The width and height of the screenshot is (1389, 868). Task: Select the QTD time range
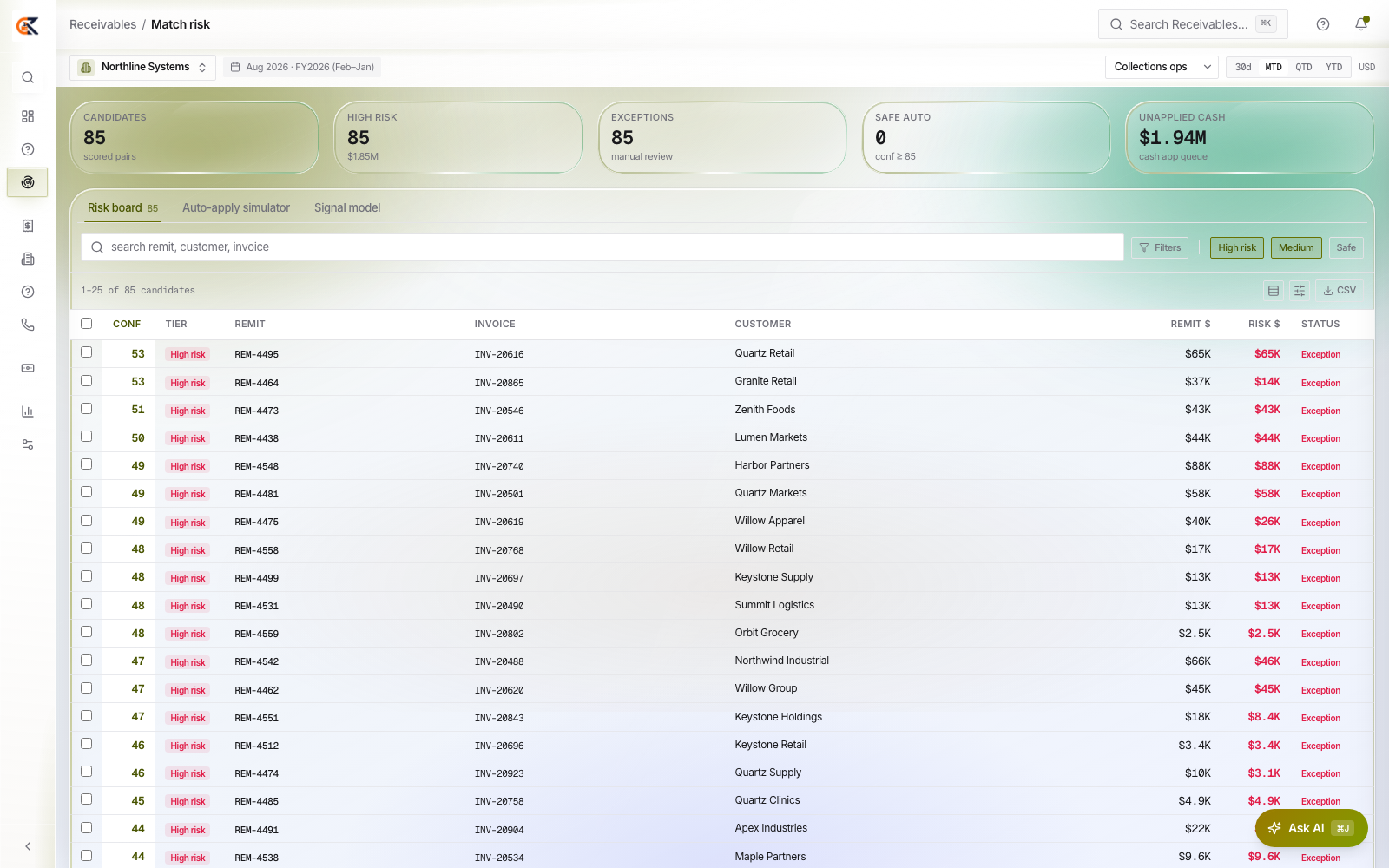(1304, 67)
